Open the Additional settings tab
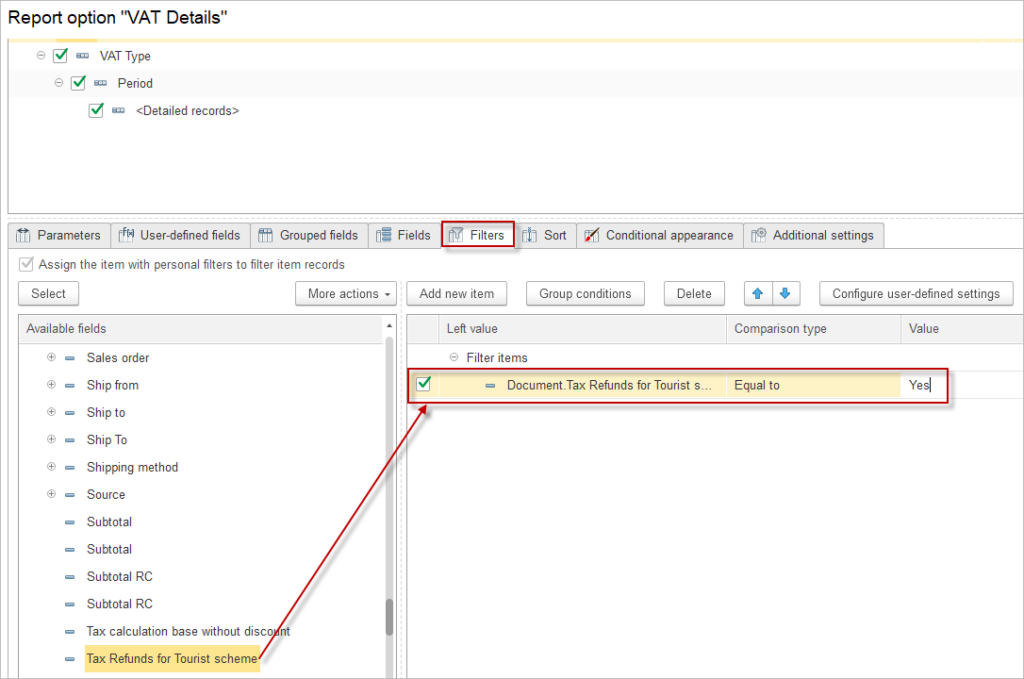 pyautogui.click(x=814, y=236)
